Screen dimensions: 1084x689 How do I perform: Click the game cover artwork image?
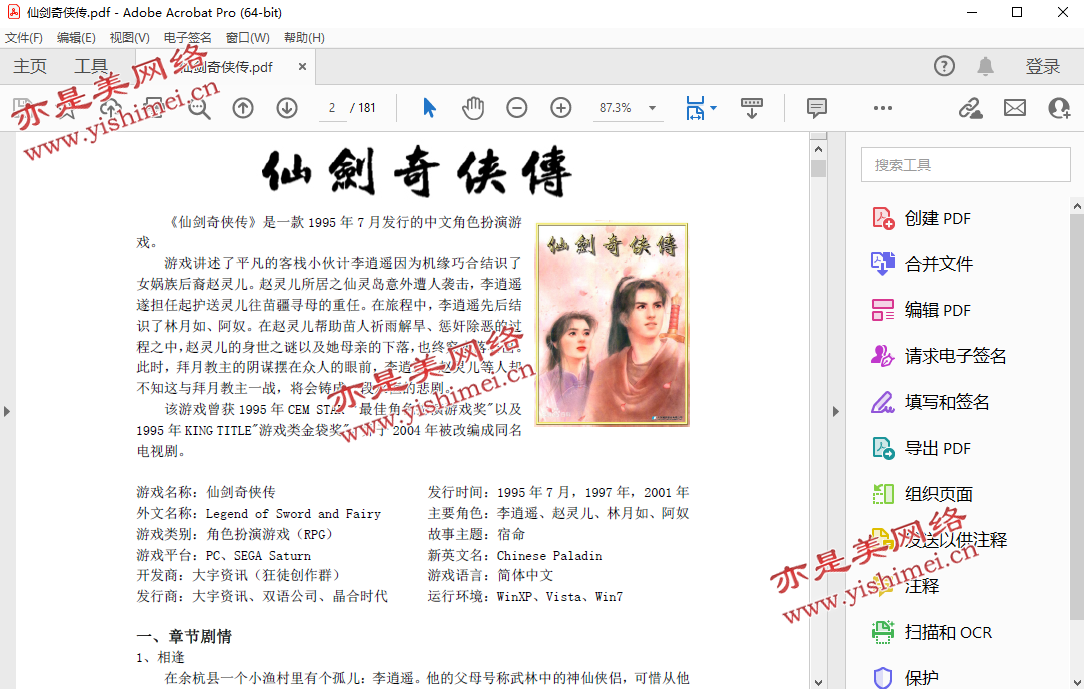613,324
